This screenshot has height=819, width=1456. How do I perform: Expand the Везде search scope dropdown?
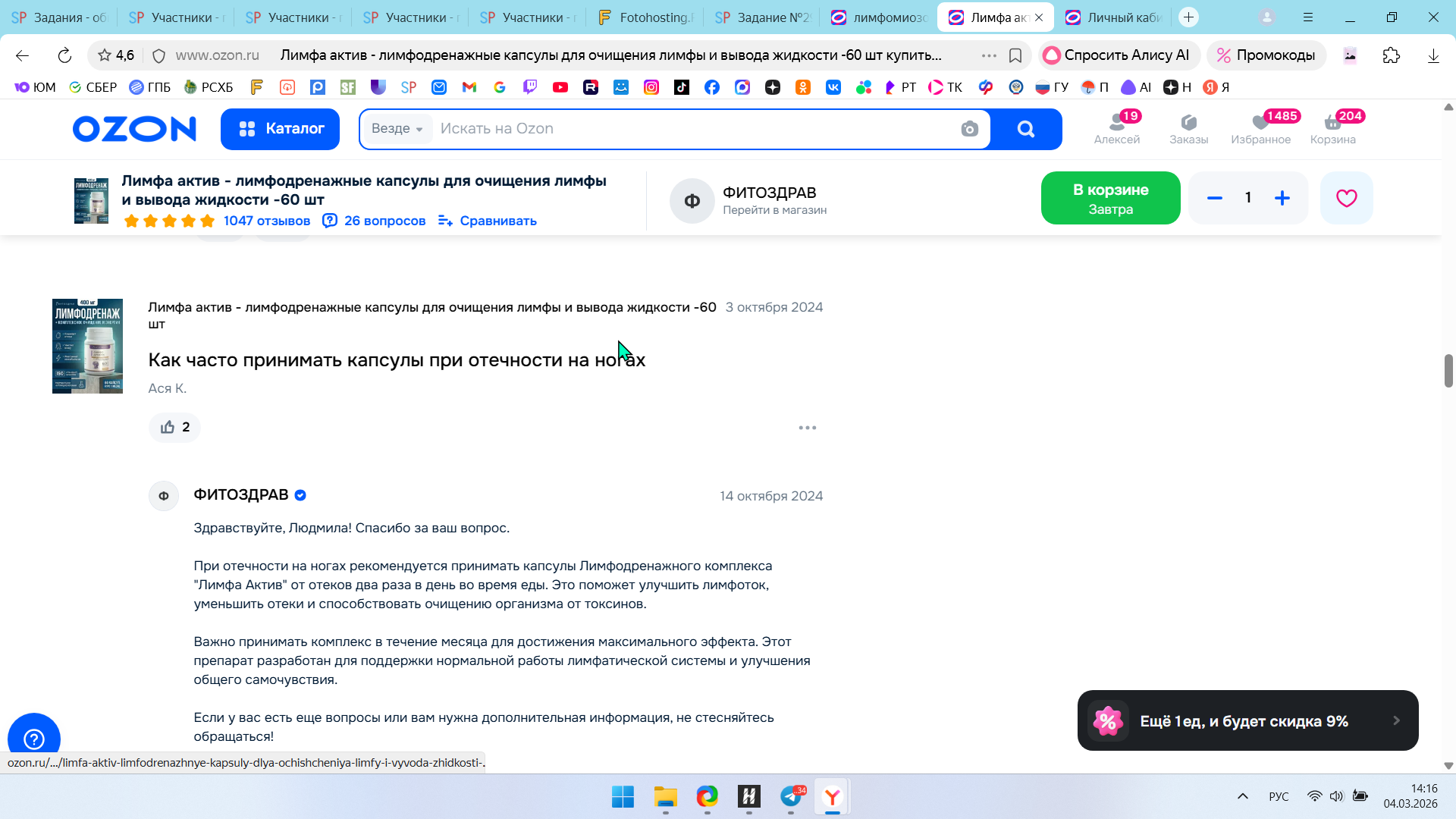click(x=397, y=129)
